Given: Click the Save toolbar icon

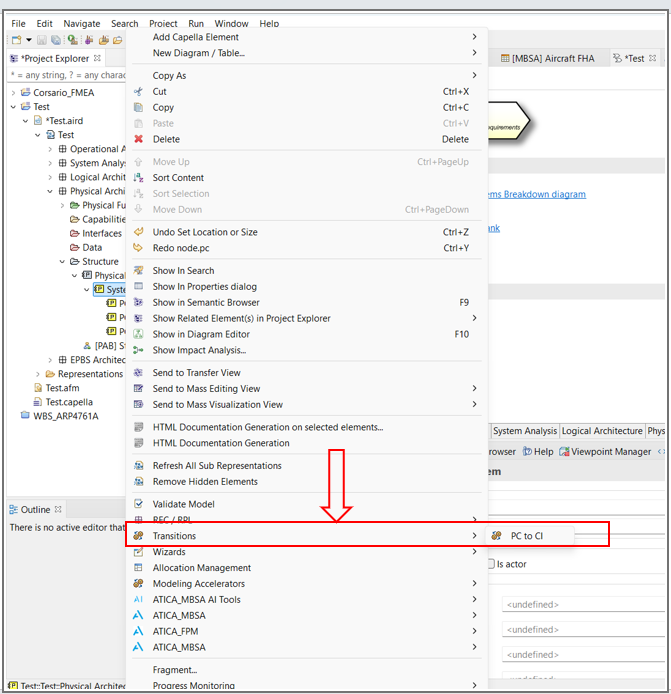Looking at the screenshot, I should 42,40.
